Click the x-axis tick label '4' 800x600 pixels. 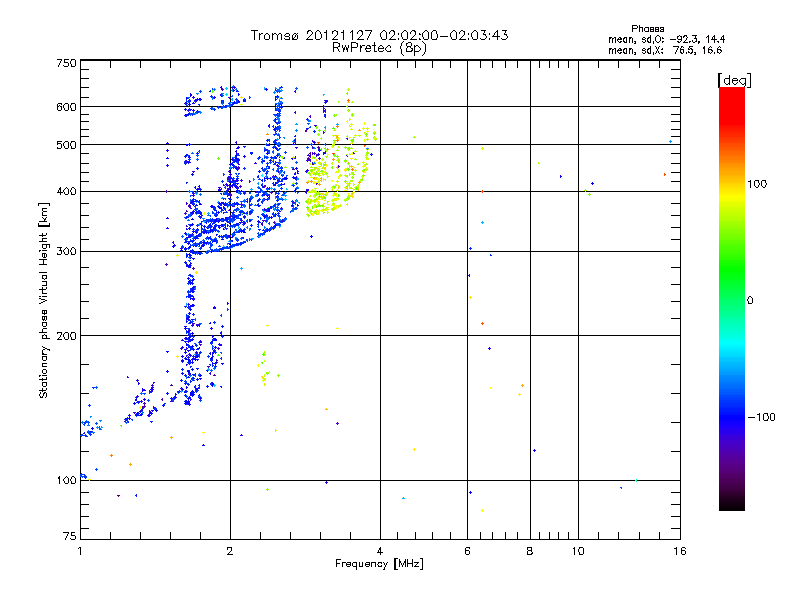(x=380, y=551)
